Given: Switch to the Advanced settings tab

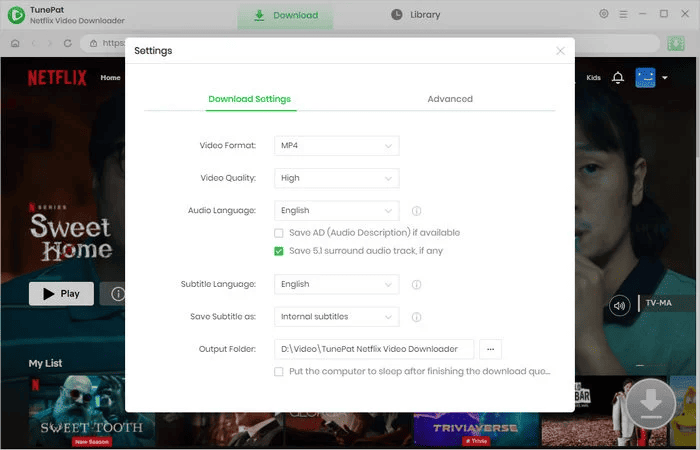Looking at the screenshot, I should pyautogui.click(x=449, y=99).
